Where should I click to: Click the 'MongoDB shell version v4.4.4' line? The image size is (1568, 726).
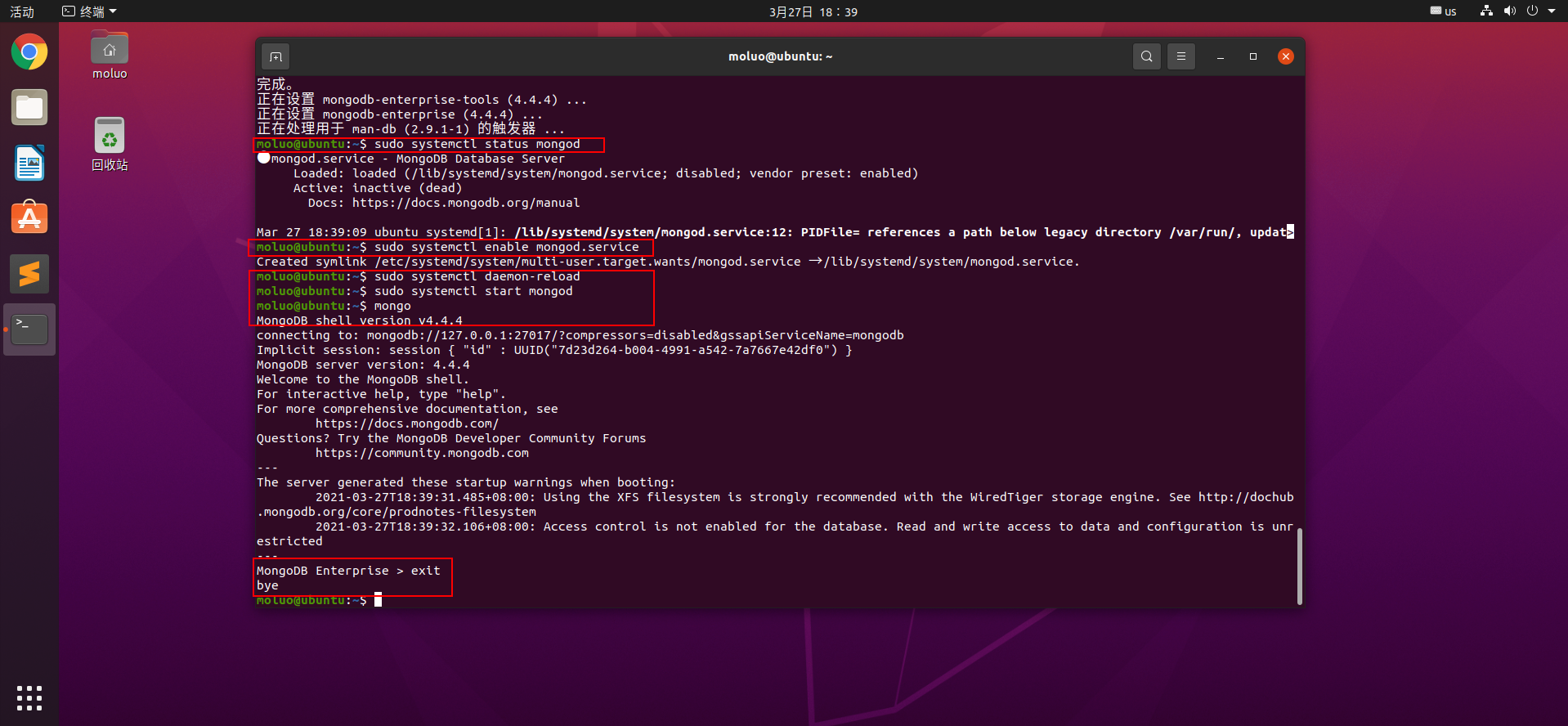point(360,320)
